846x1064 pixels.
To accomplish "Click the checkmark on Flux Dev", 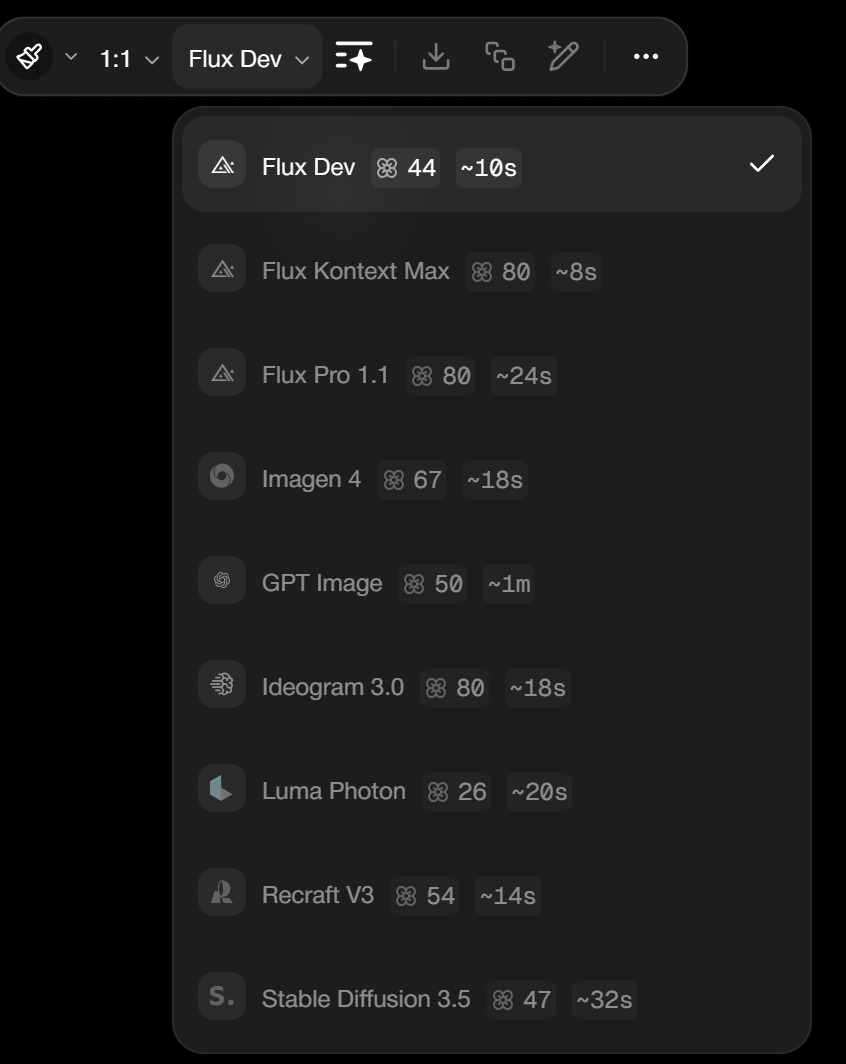I will (x=762, y=164).
